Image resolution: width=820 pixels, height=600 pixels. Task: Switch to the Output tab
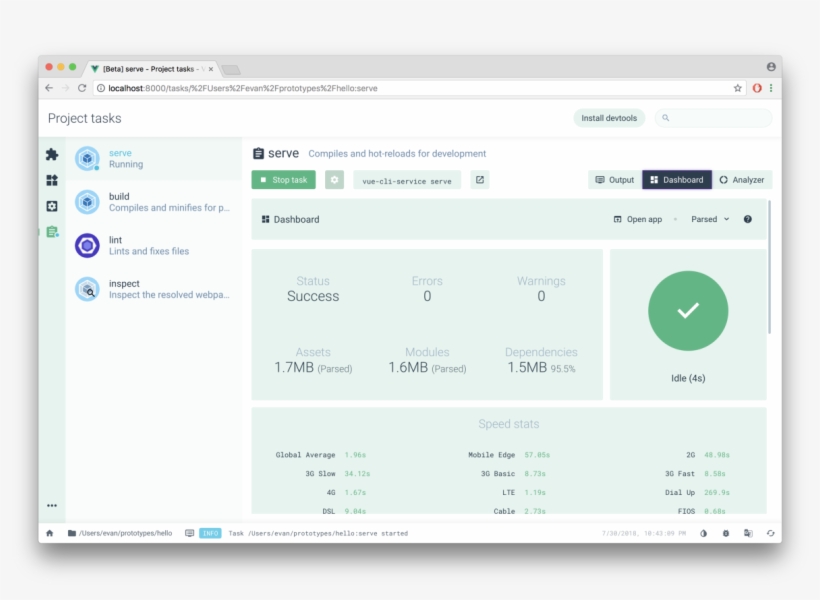614,180
